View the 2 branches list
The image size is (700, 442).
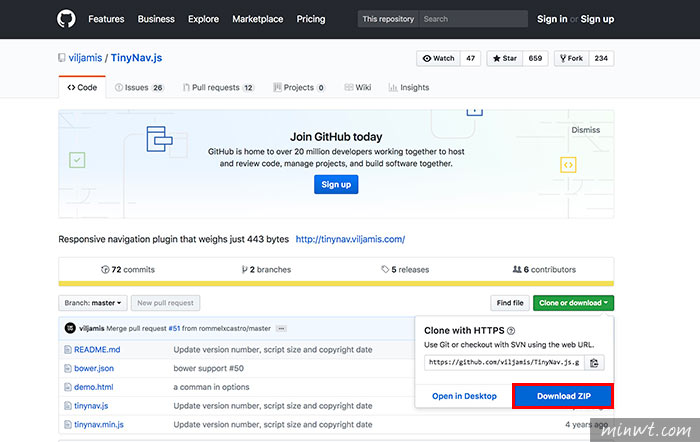point(267,270)
